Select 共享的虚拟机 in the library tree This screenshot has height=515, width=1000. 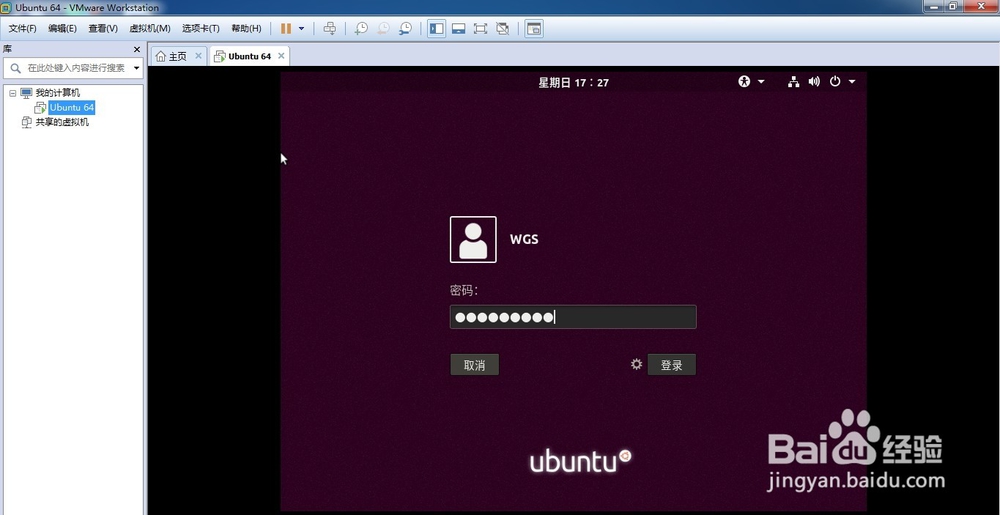pos(62,122)
